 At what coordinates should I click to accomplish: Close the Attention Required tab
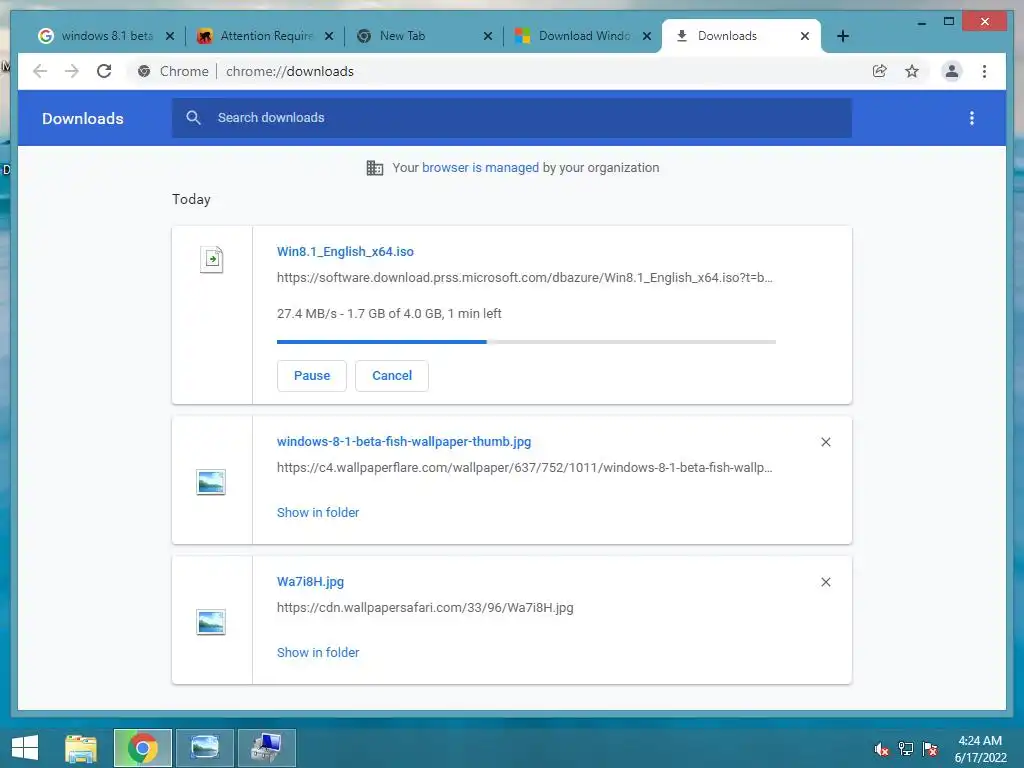pos(329,36)
